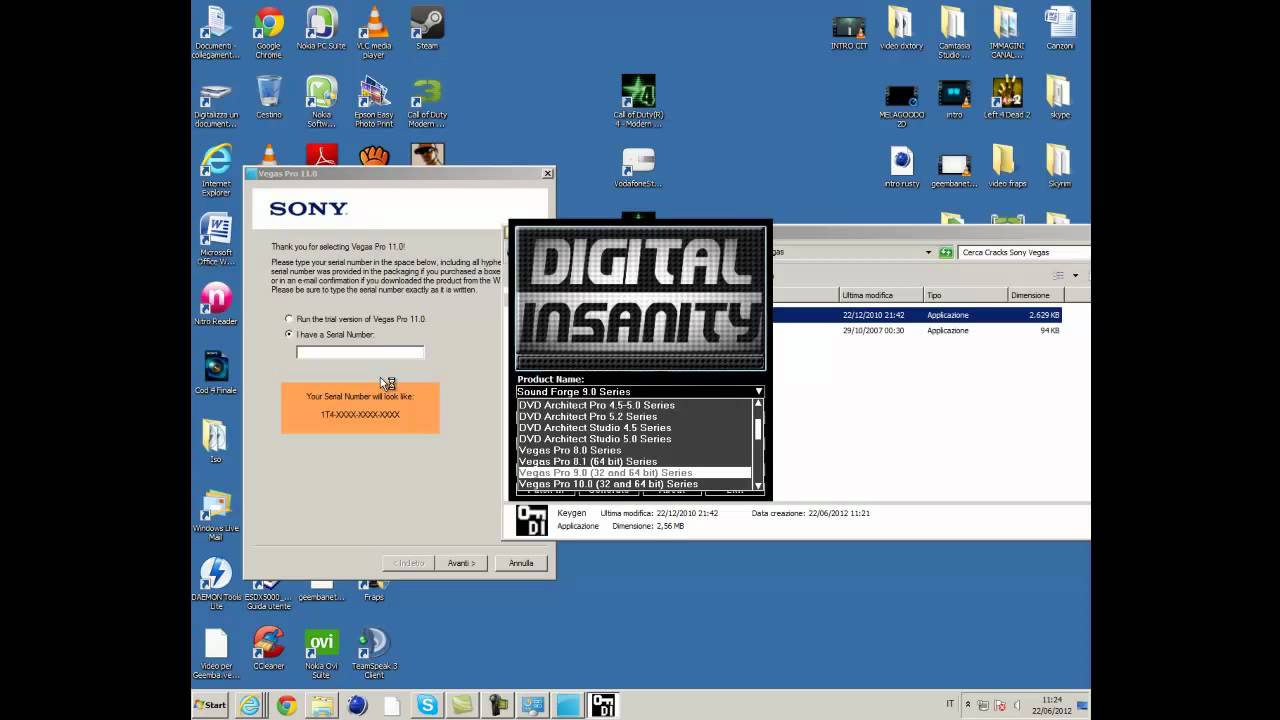Open the Google Chrome desktop shortcut
This screenshot has width=1280, height=720.
coord(268,32)
